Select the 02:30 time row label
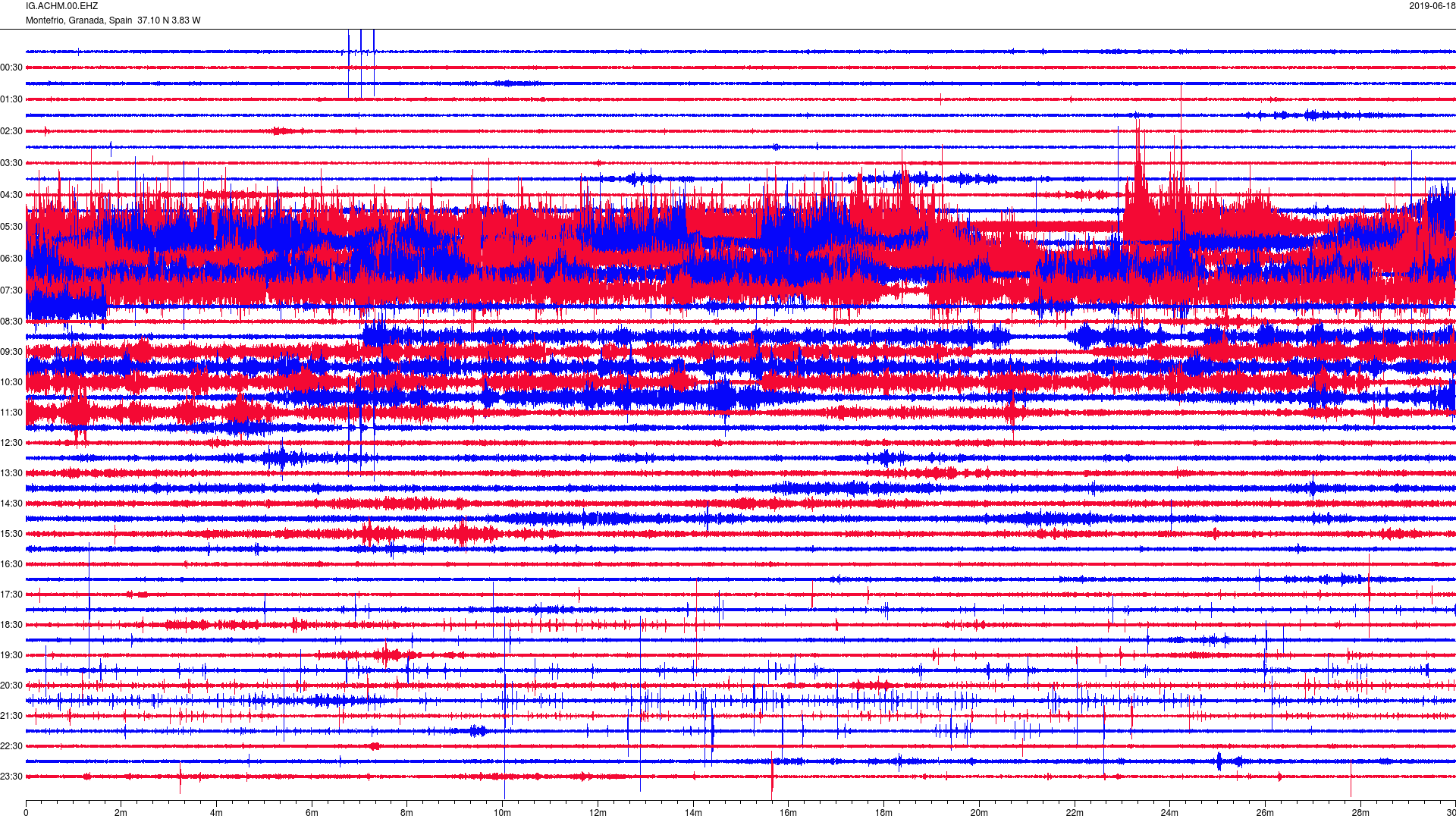This screenshot has height=819, width=1456. tap(11, 131)
